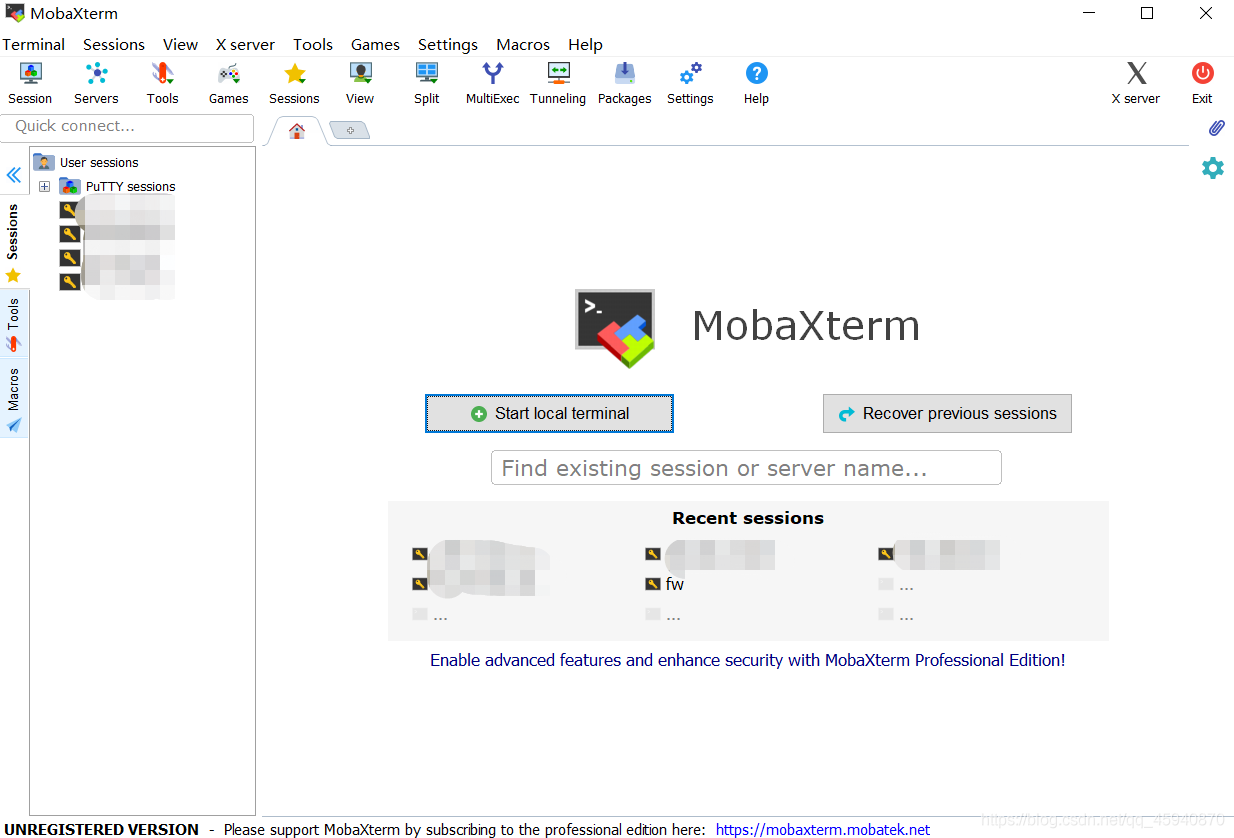Click the red Exit toolbar icon
This screenshot has height=838, width=1234.
(x=1202, y=83)
